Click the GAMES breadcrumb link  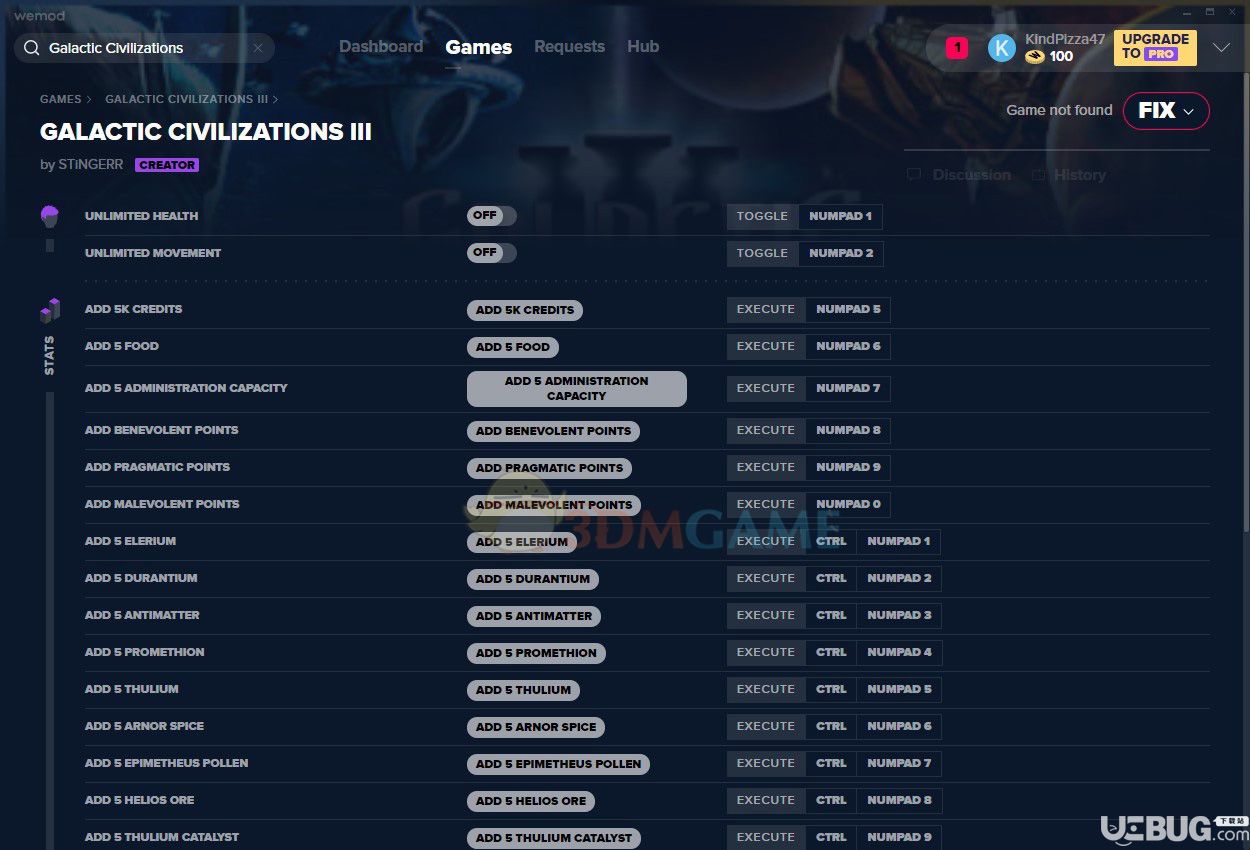60,99
